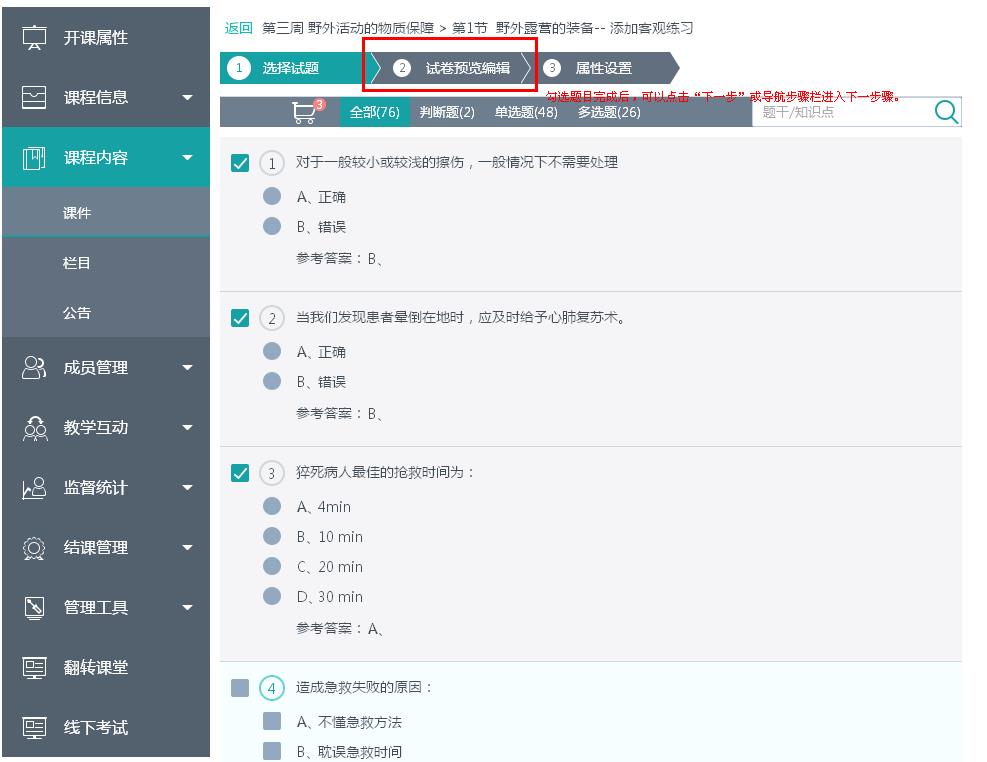Click the 返回 link
The width and height of the screenshot is (987, 762).
pos(238,28)
